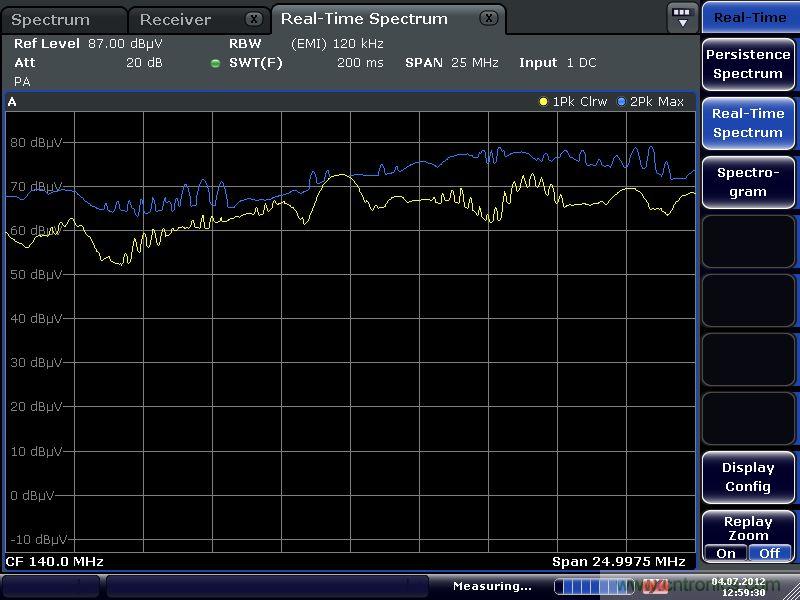Click the green SWT(F) status indicator
This screenshot has height=600, width=800.
(215, 63)
